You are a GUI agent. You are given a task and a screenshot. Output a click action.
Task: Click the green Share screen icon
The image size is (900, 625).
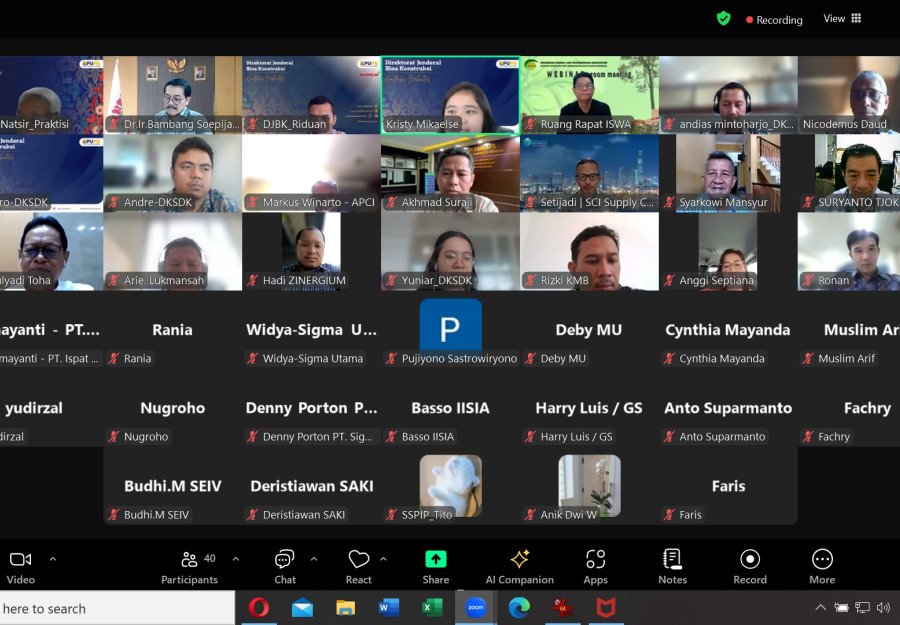436,559
